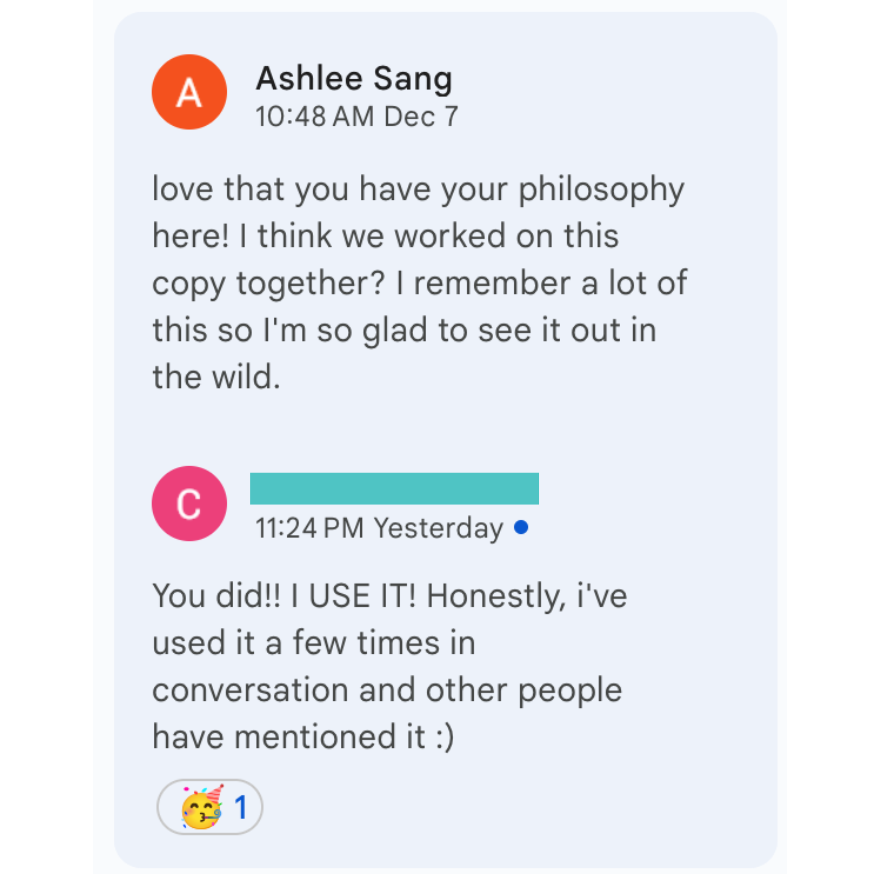Click the word philosophy in Ashlee's comment
This screenshot has width=880, height=880.
601,190
